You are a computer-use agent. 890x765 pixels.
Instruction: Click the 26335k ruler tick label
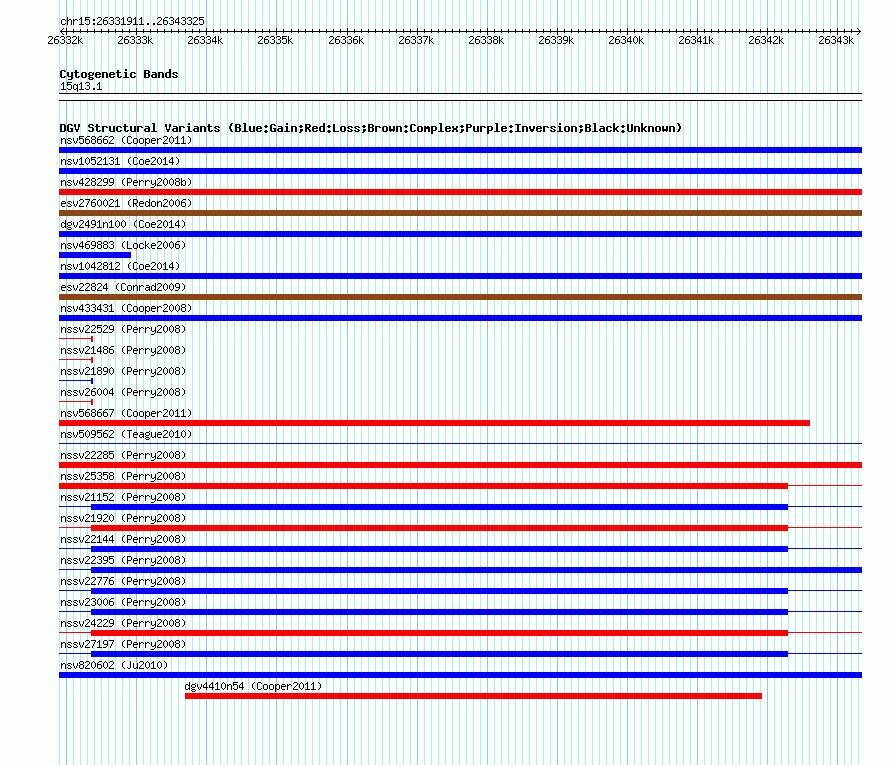275,40
